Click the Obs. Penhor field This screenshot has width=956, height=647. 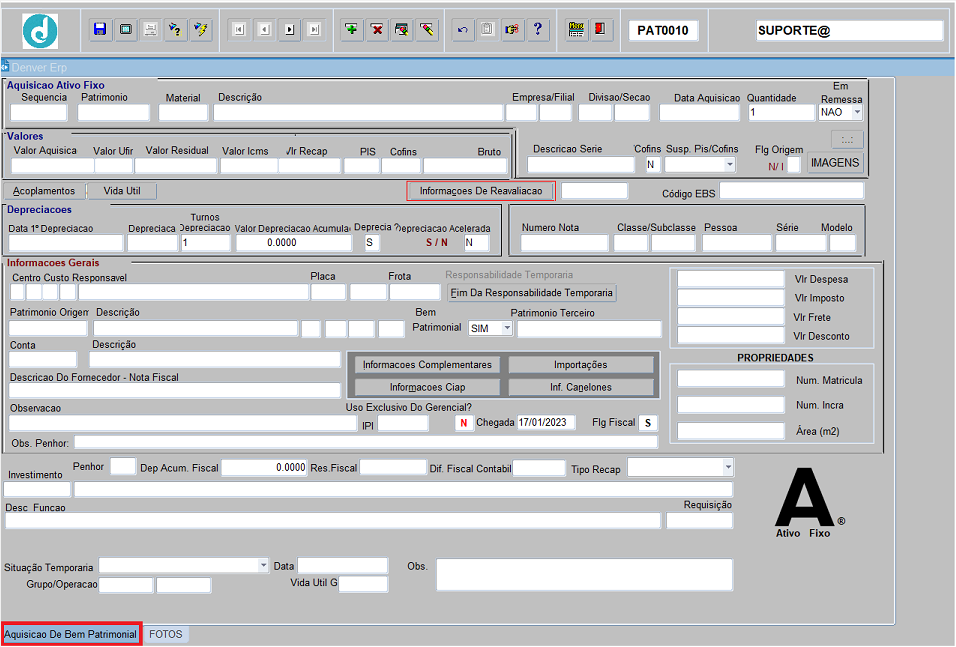click(x=366, y=442)
